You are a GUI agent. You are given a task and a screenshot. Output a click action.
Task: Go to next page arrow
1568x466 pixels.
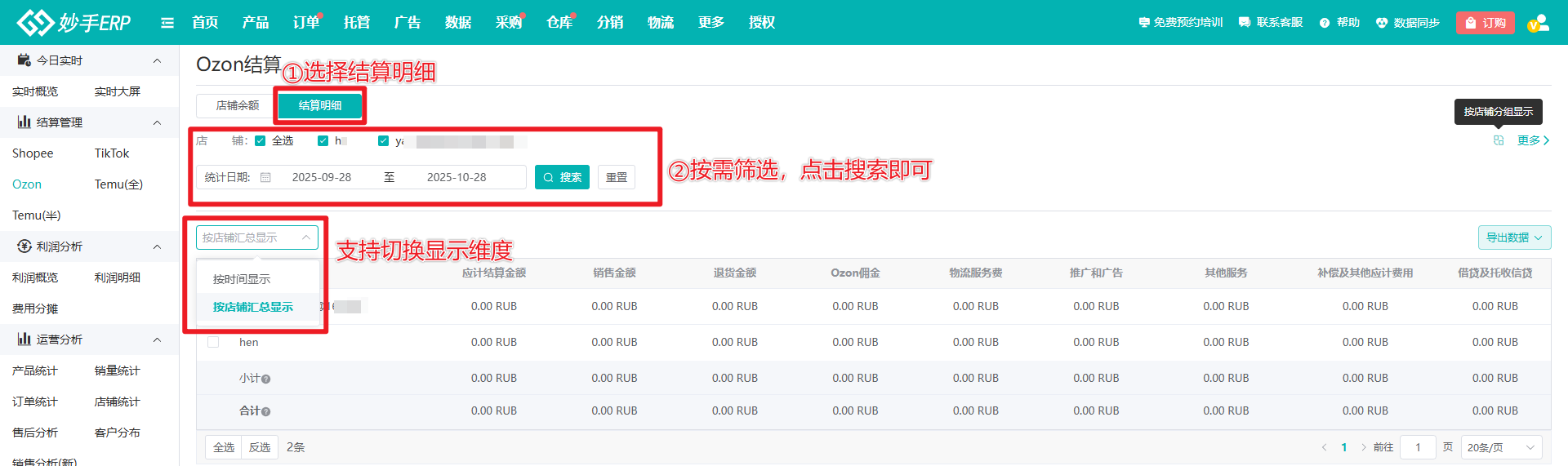(x=1364, y=447)
